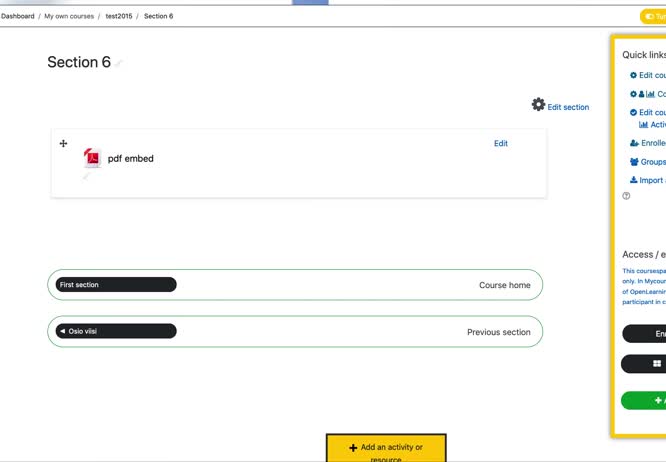
Task: Open My own courses breadcrumb link
Action: pos(69,16)
